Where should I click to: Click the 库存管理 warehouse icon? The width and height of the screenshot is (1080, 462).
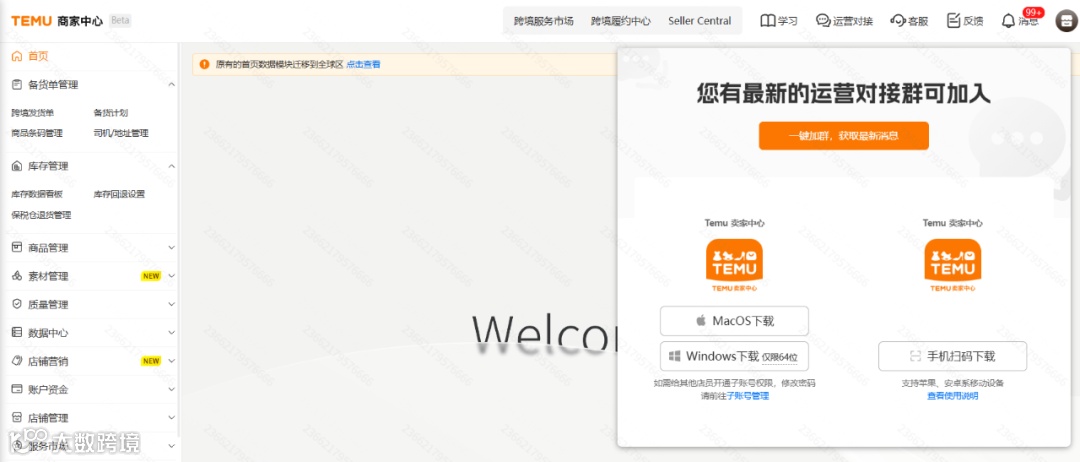(17, 166)
